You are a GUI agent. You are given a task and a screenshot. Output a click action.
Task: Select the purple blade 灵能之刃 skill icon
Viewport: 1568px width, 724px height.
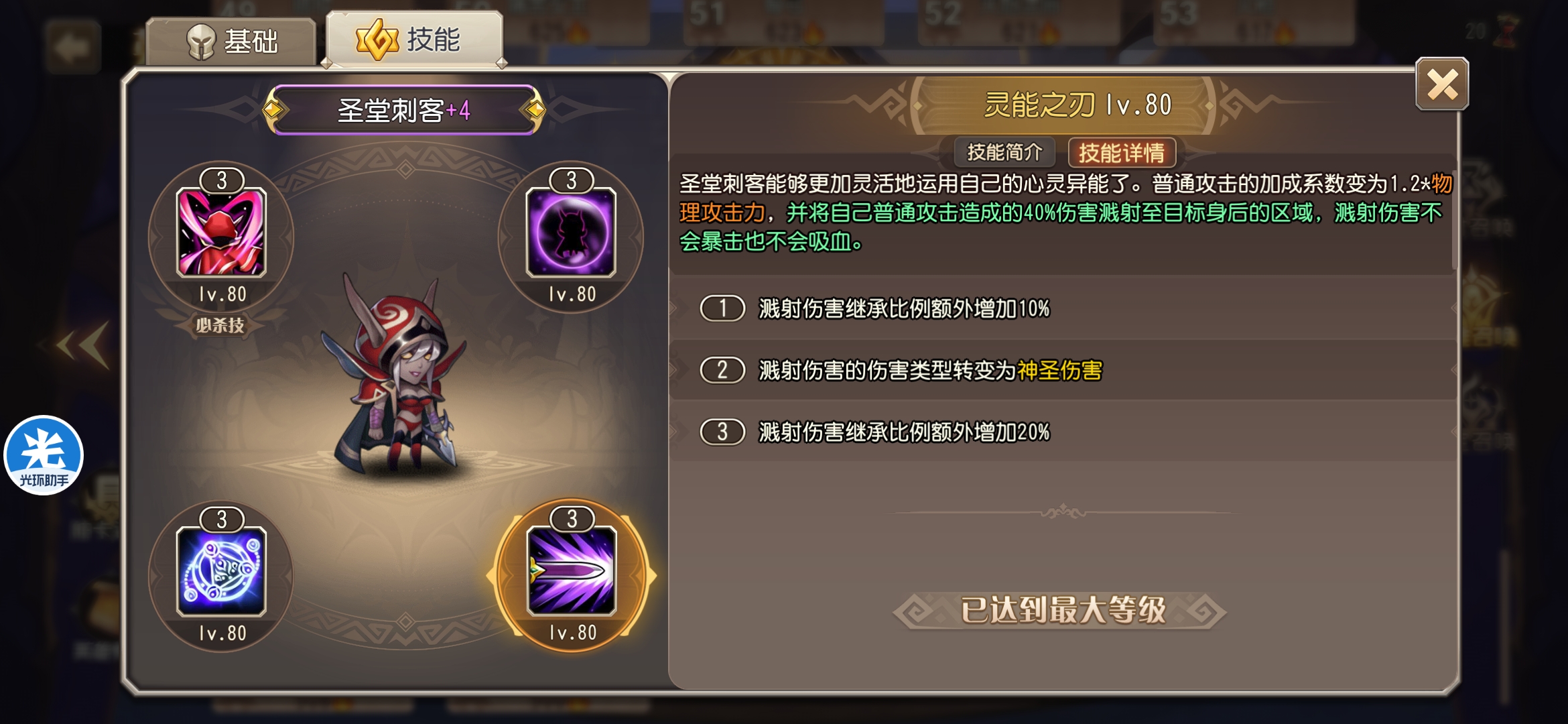point(572,570)
